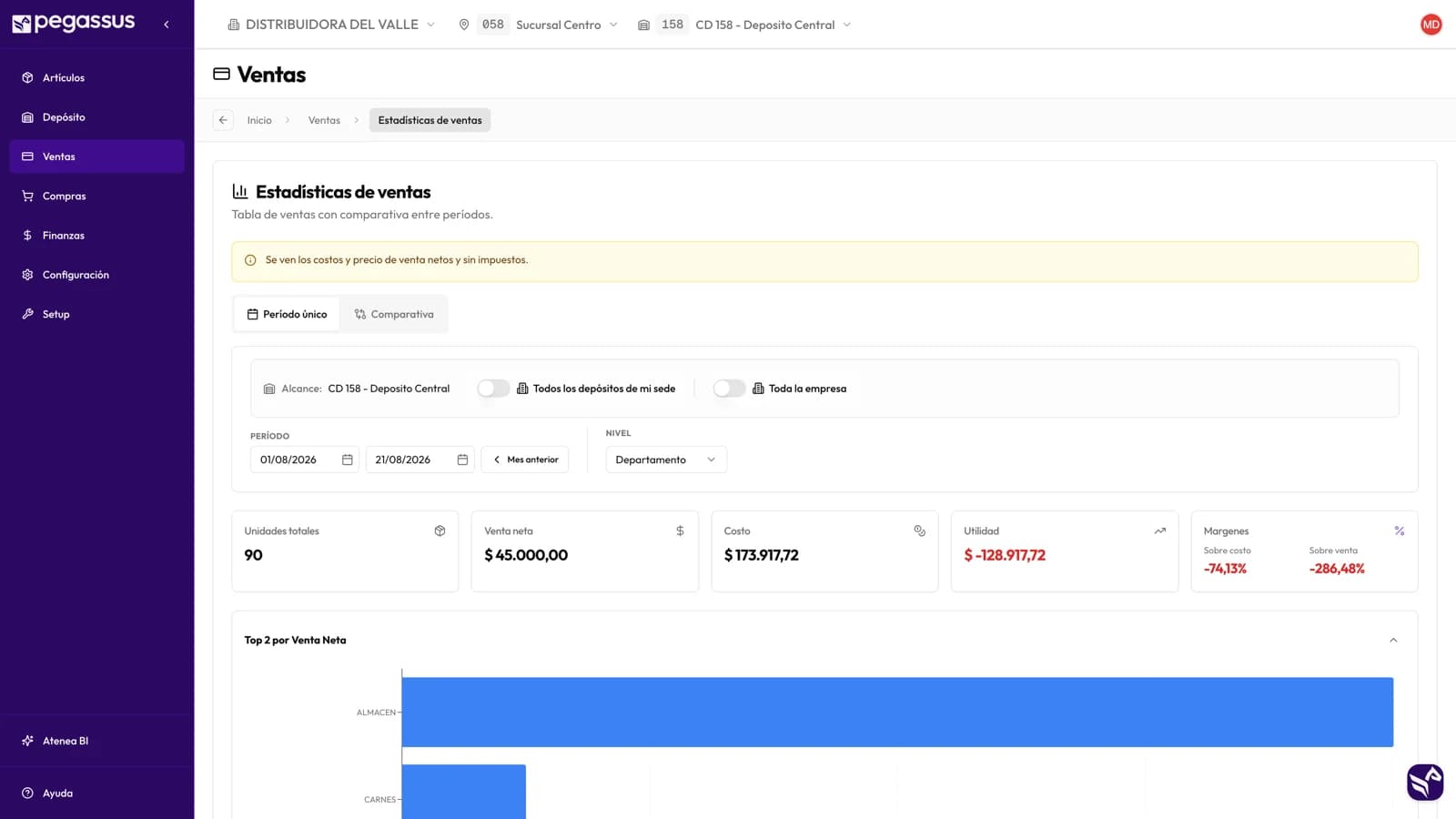This screenshot has height=819, width=1456.
Task: Click the Mes anterior button
Action: (x=525, y=460)
